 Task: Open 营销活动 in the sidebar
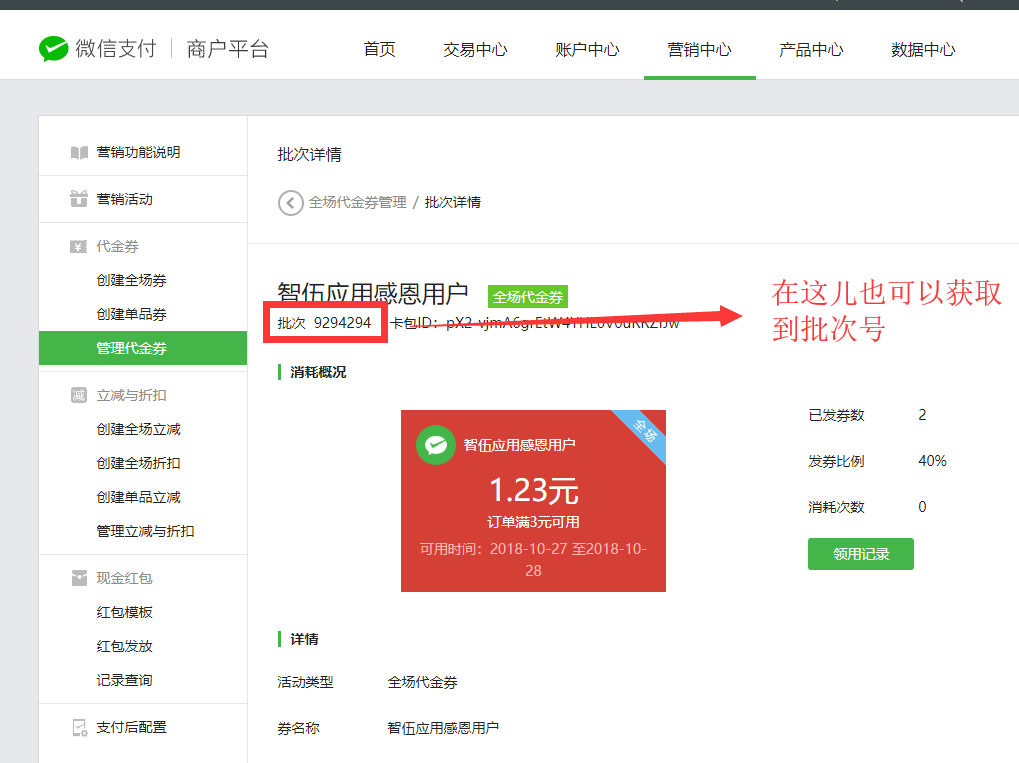coord(125,199)
